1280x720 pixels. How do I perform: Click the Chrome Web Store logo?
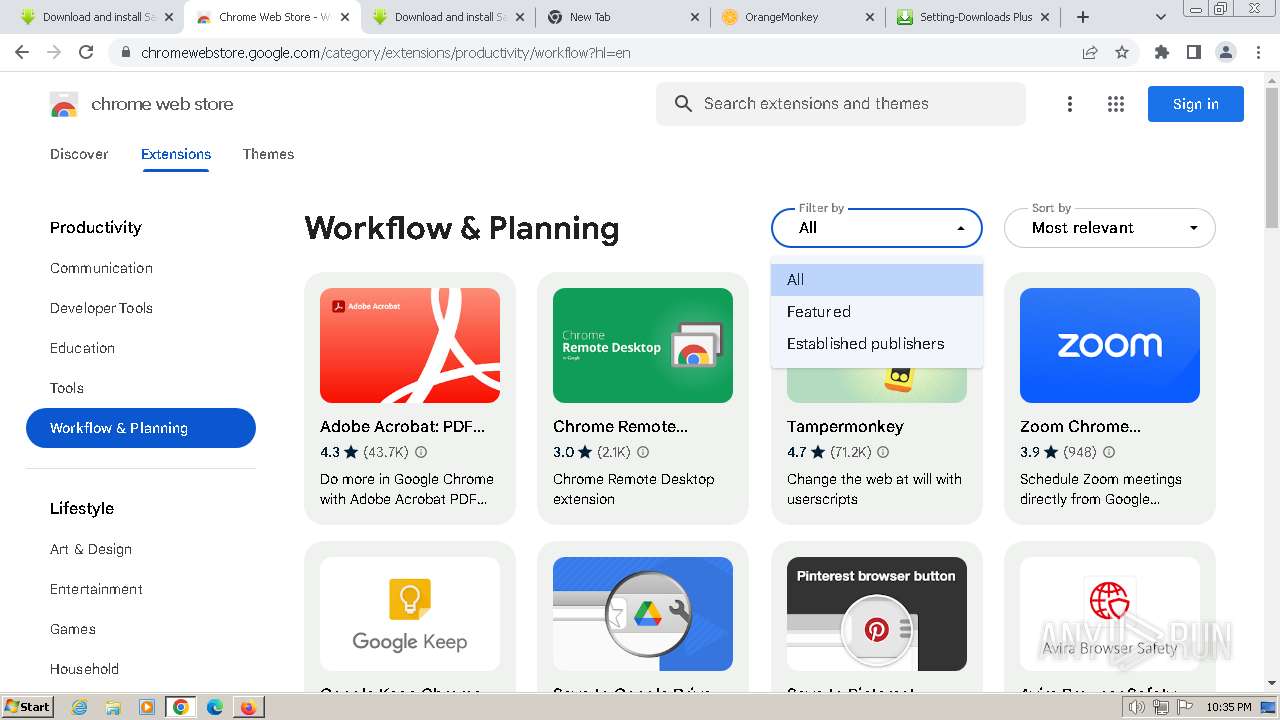click(x=64, y=104)
